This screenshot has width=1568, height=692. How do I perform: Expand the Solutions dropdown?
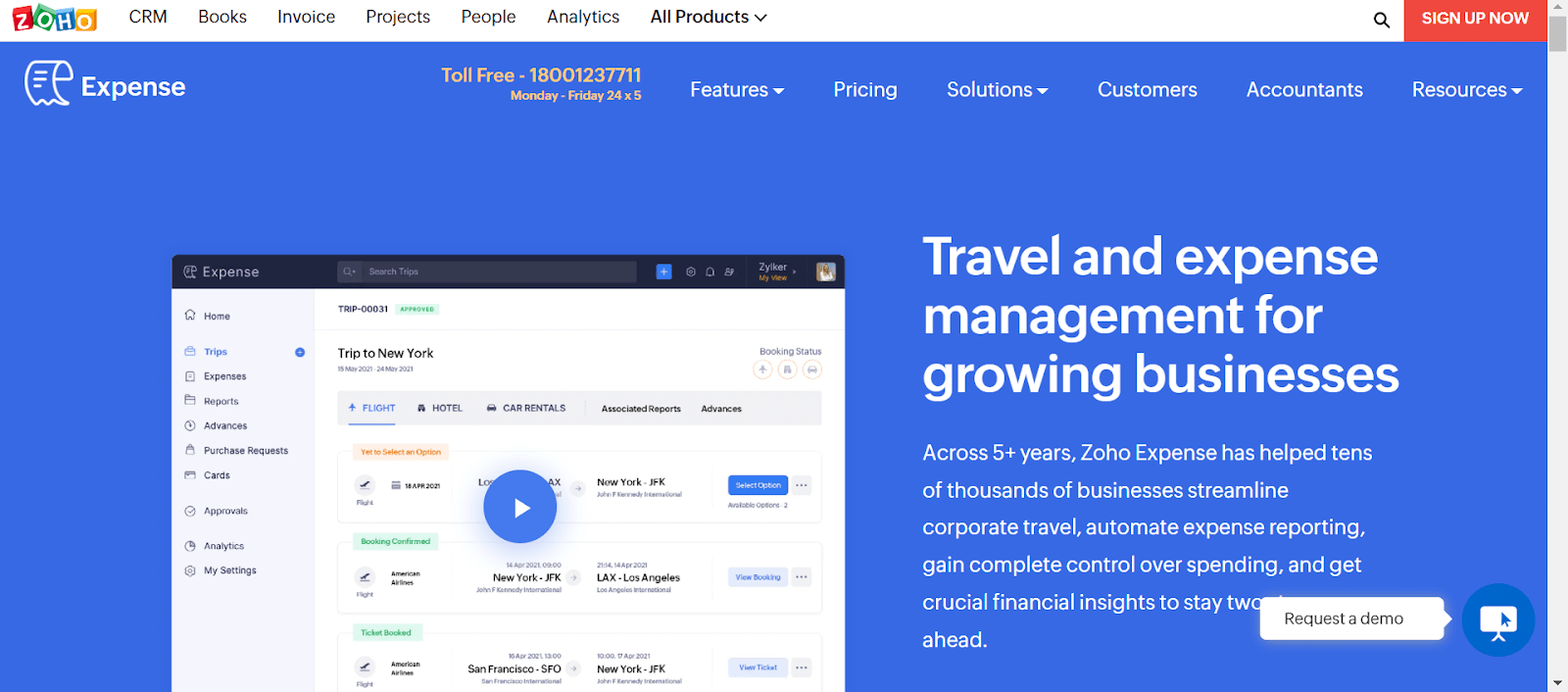tap(997, 90)
